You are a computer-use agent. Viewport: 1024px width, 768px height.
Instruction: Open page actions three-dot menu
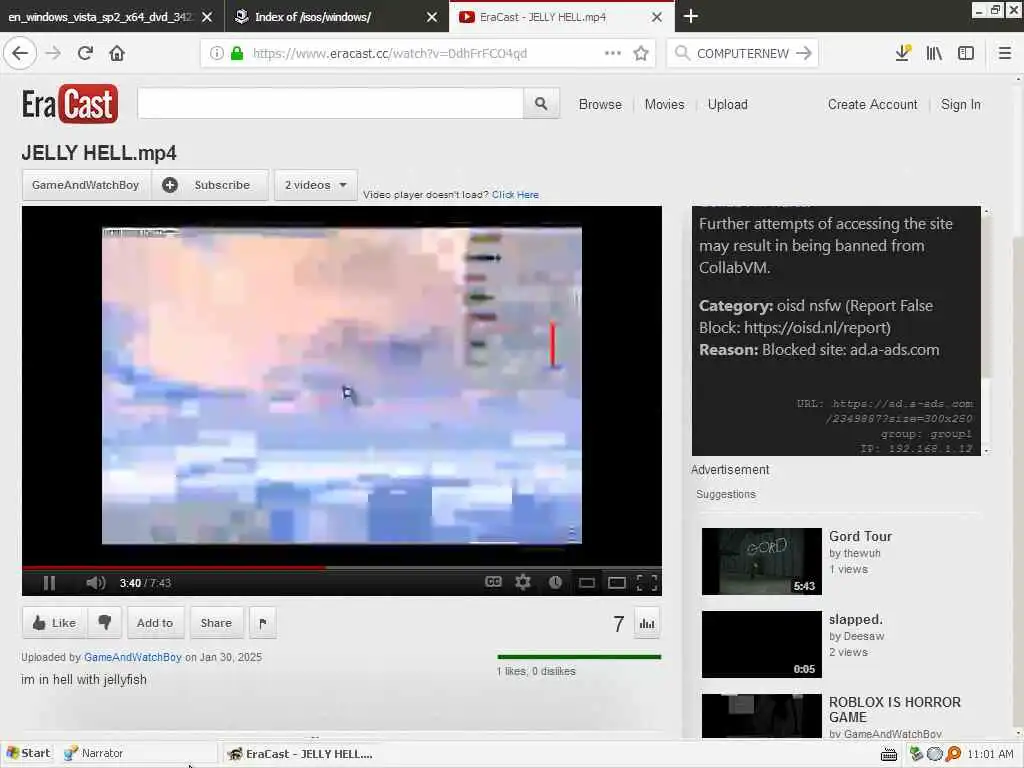coord(613,53)
